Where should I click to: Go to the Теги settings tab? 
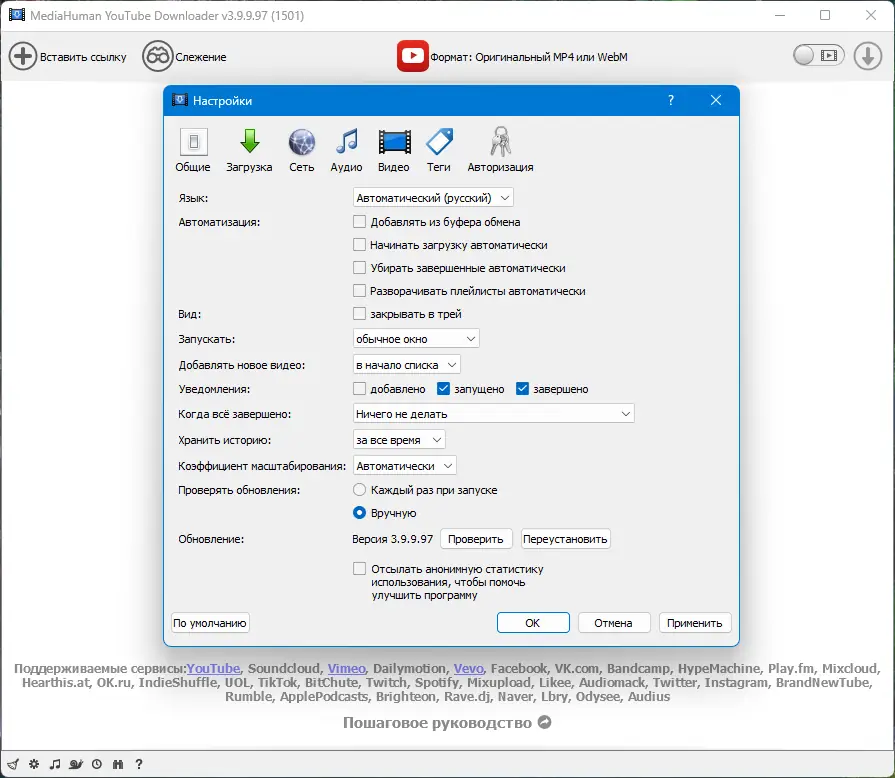coord(439,150)
